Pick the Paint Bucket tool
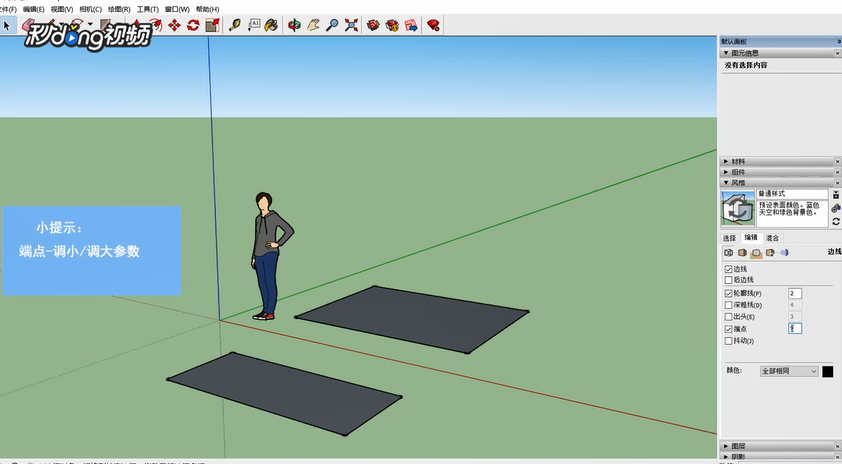This screenshot has width=842, height=464. point(272,25)
